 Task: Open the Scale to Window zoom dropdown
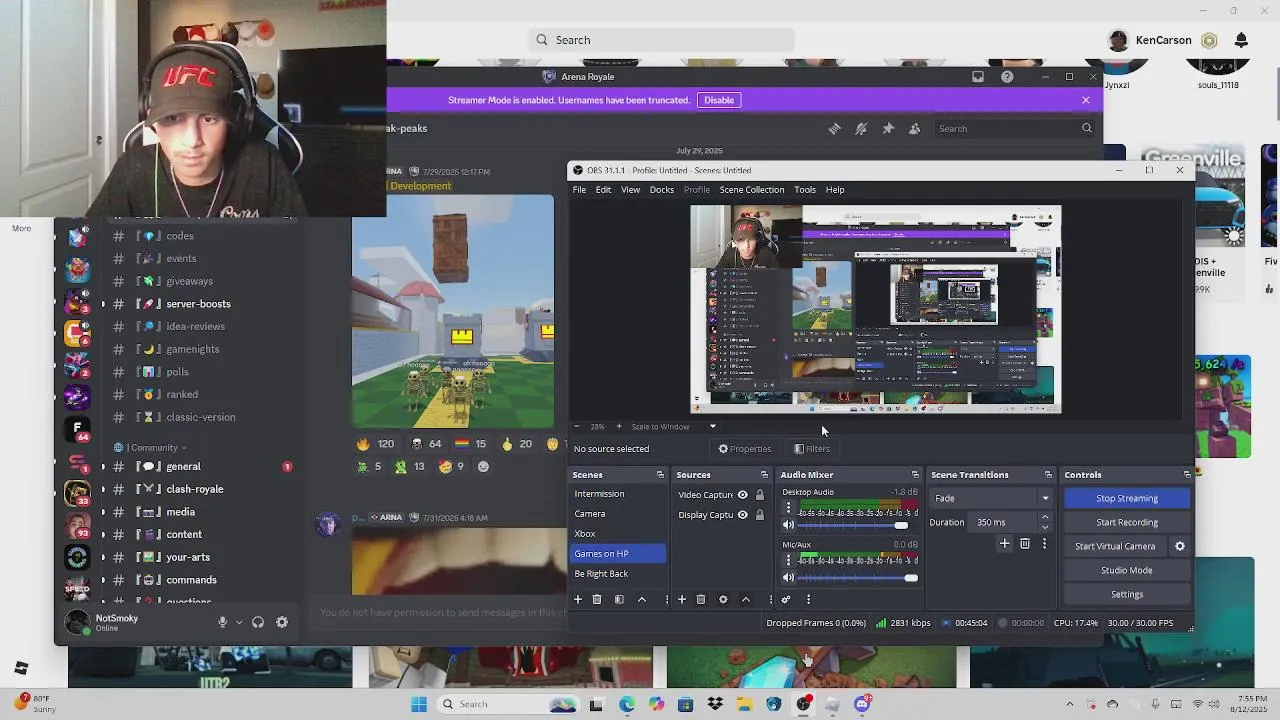point(712,427)
